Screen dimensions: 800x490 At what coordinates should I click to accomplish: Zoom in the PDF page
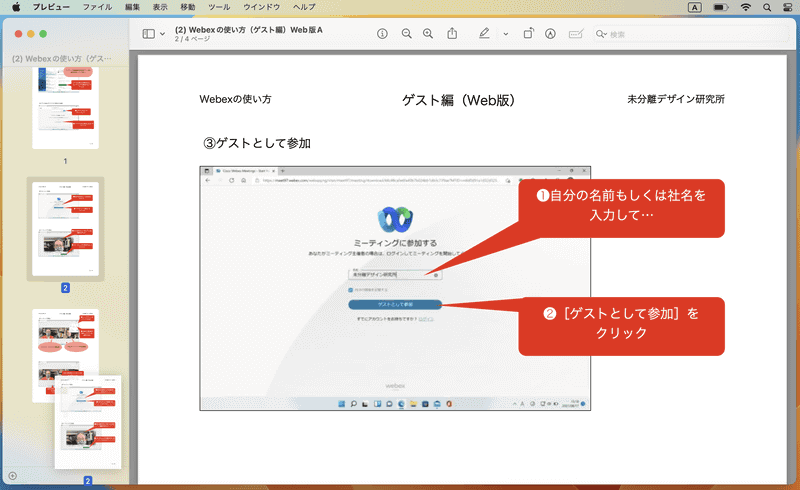(428, 34)
